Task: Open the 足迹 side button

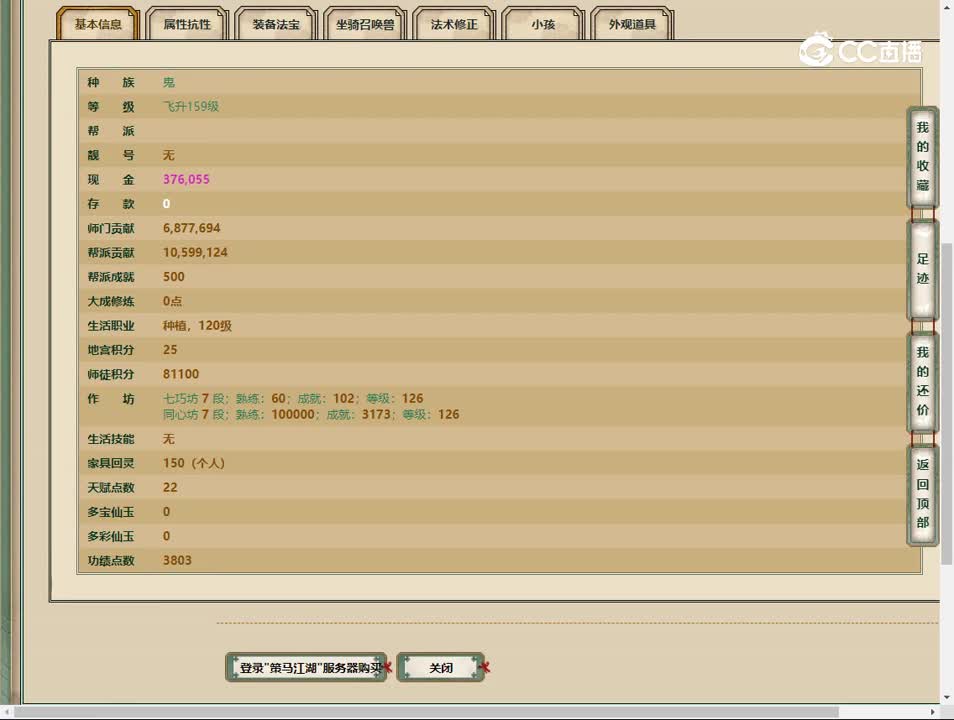Action: (x=922, y=269)
